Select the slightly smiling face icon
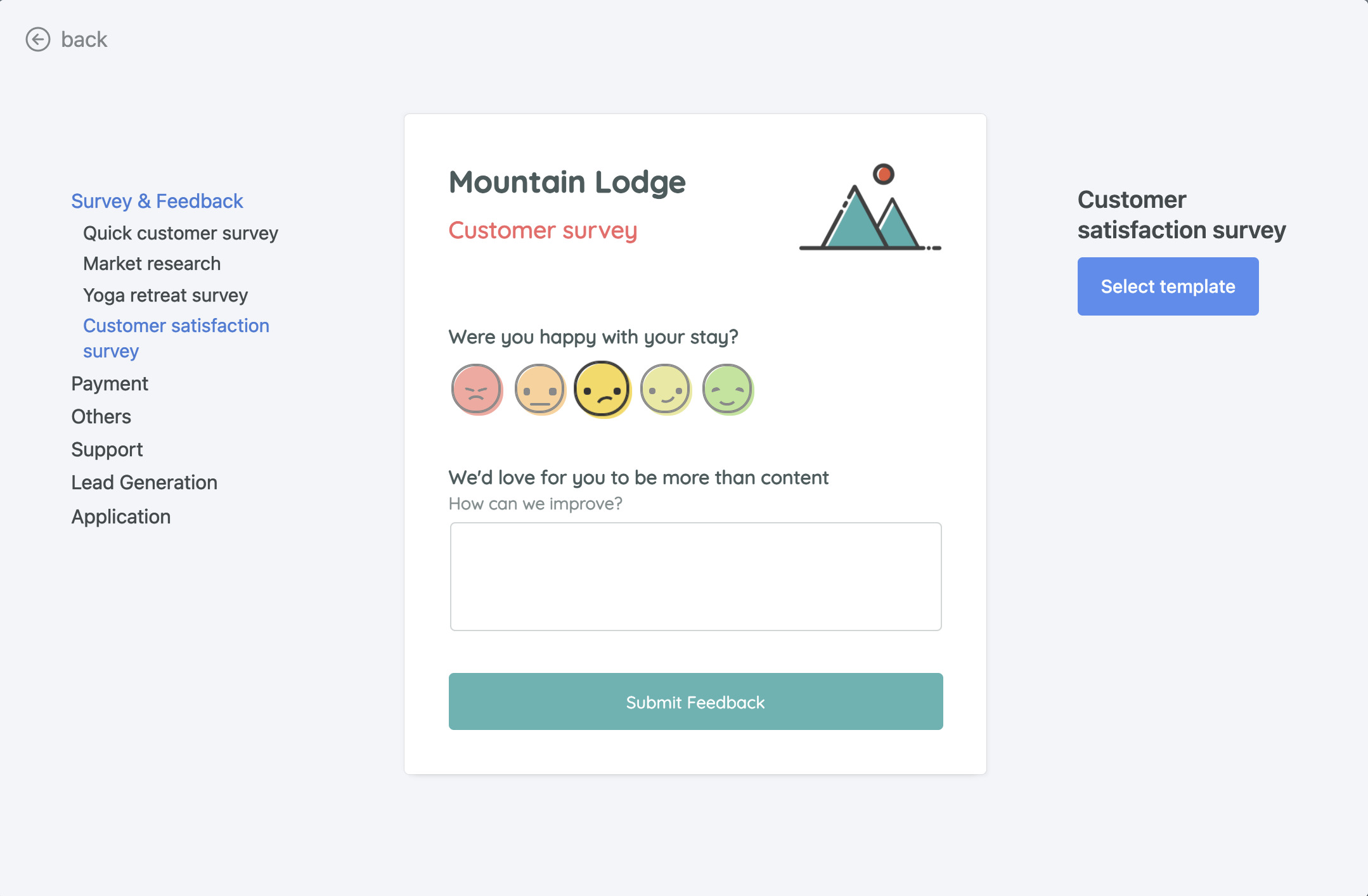The image size is (1368, 896). point(665,389)
